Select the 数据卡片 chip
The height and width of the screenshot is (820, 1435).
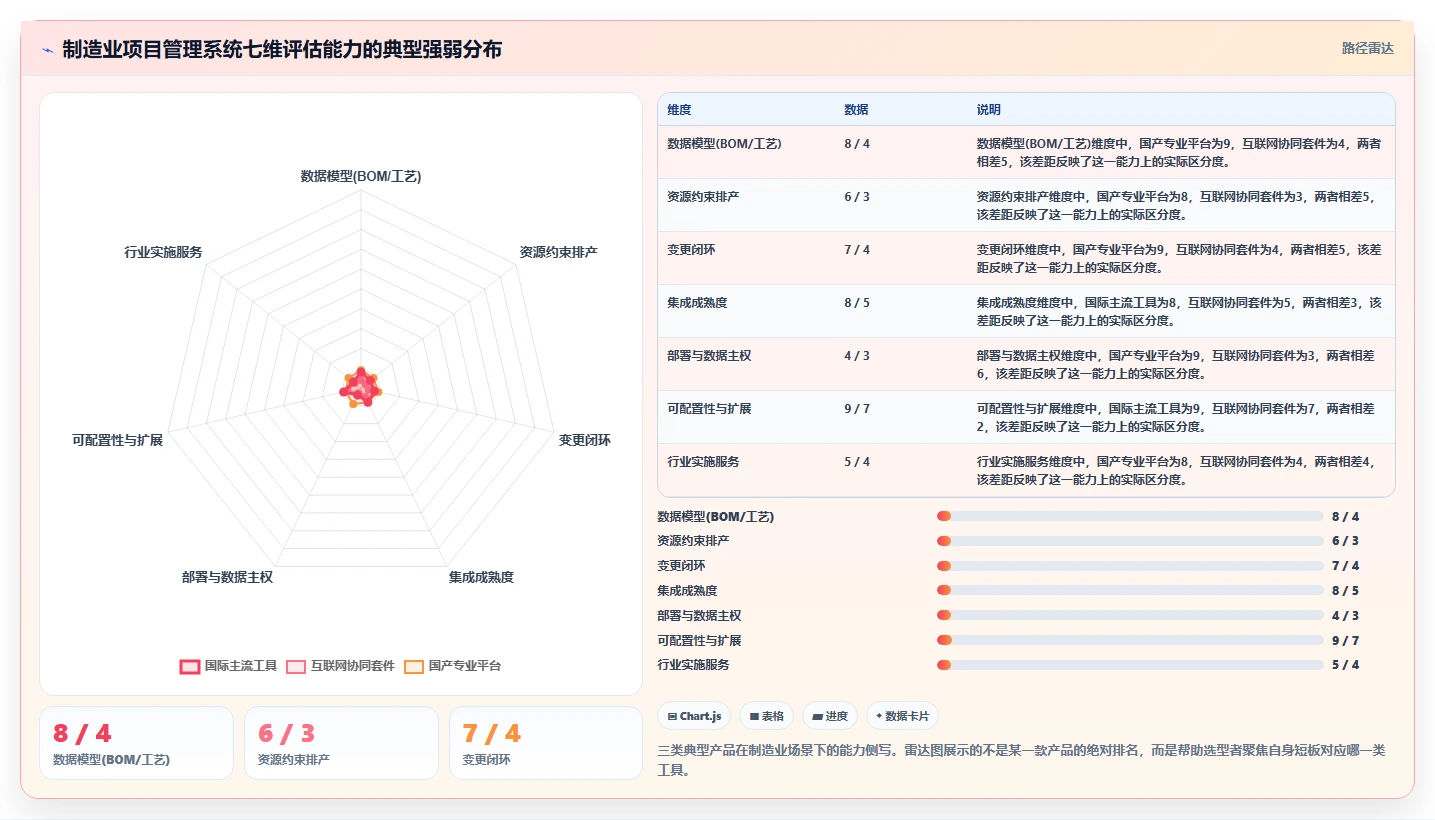click(902, 716)
